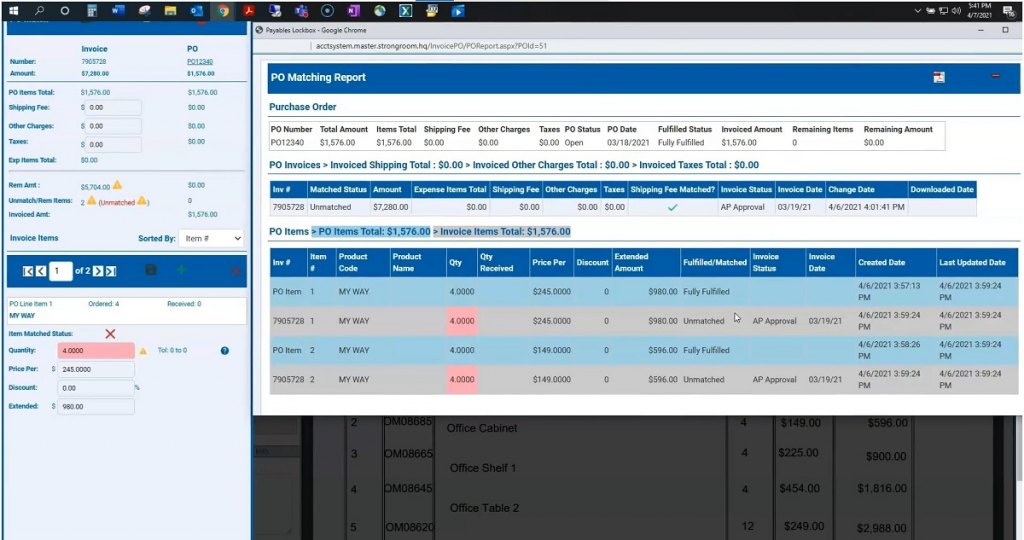1024x540 pixels.
Task: Go to first invoice item
Action: click(28, 271)
